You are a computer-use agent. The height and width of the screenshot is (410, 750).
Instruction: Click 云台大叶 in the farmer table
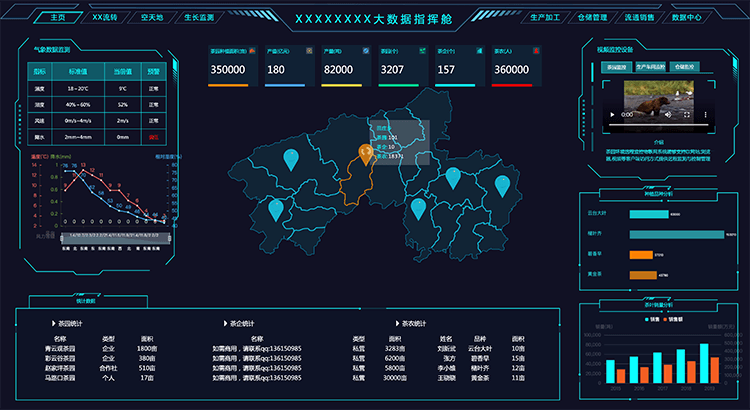480,349
